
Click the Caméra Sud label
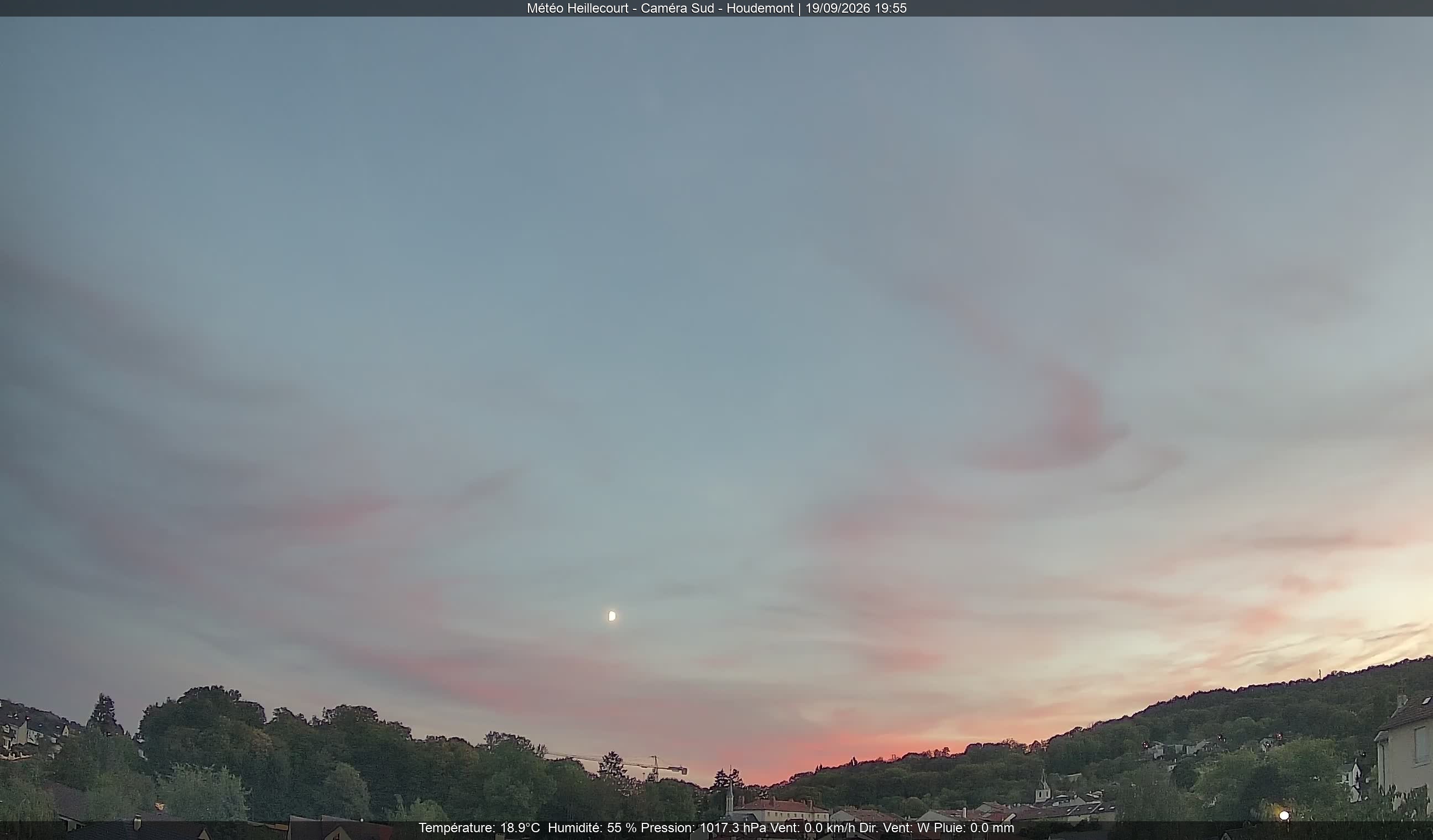point(677,8)
